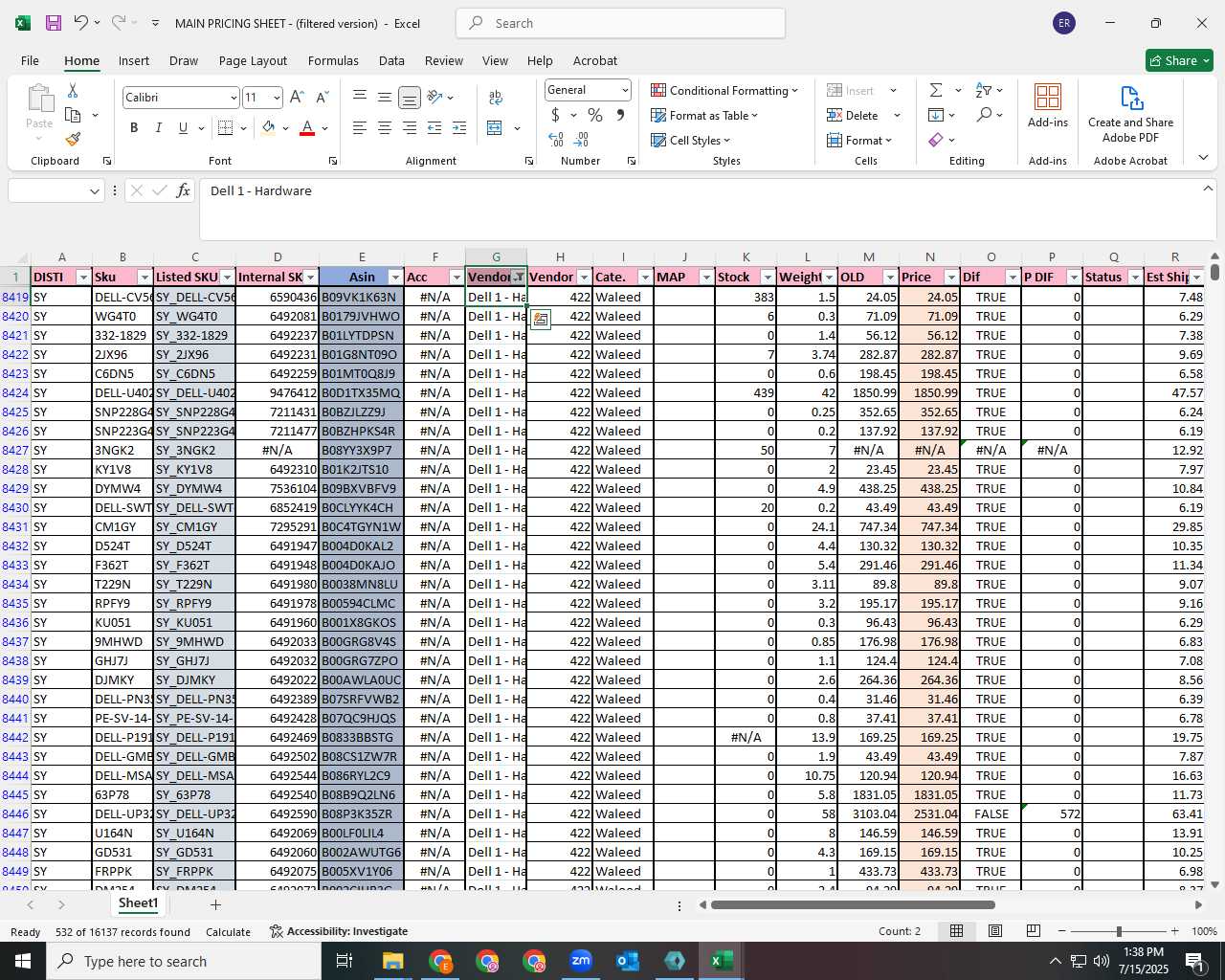Decrease font size with the smaller A icon
The height and width of the screenshot is (980, 1225).
(x=322, y=97)
